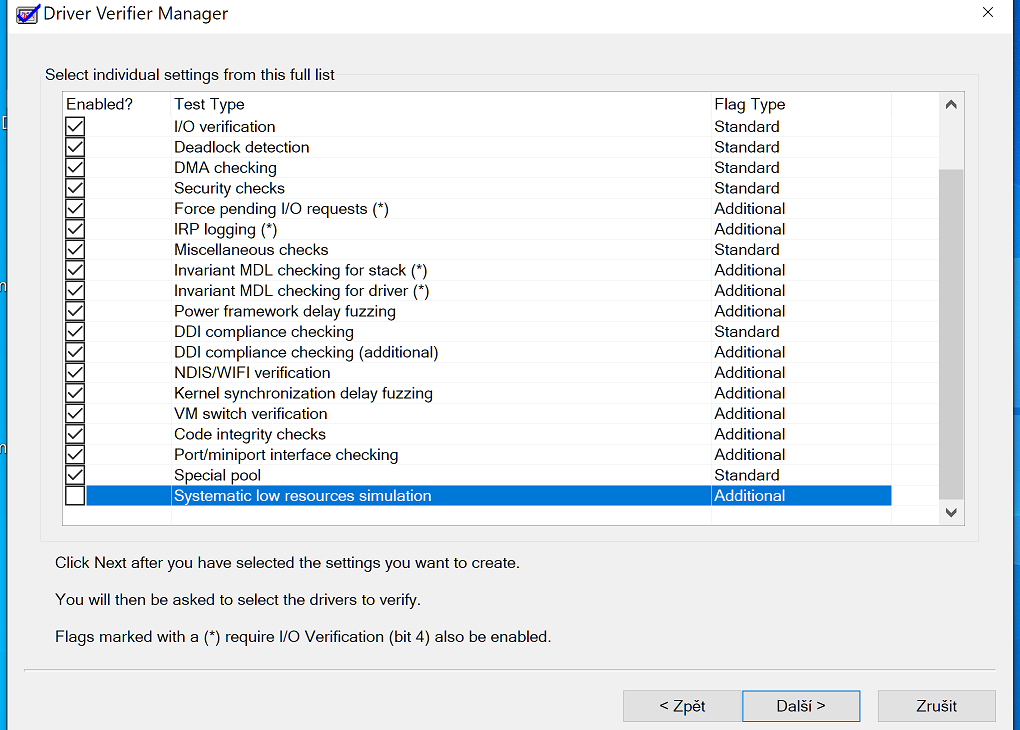Go back with the Zpět button
The height and width of the screenshot is (730, 1020).
682,706
